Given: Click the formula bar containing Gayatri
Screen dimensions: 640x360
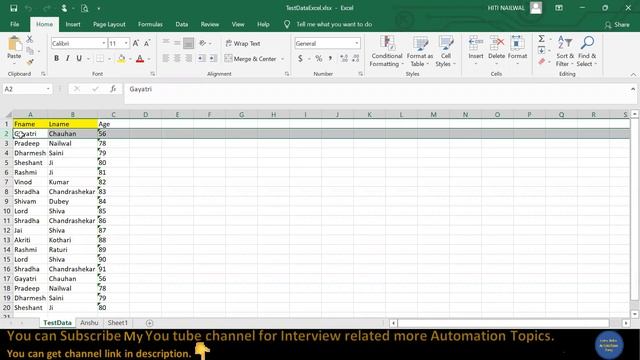Looking at the screenshot, I should click(376, 93).
